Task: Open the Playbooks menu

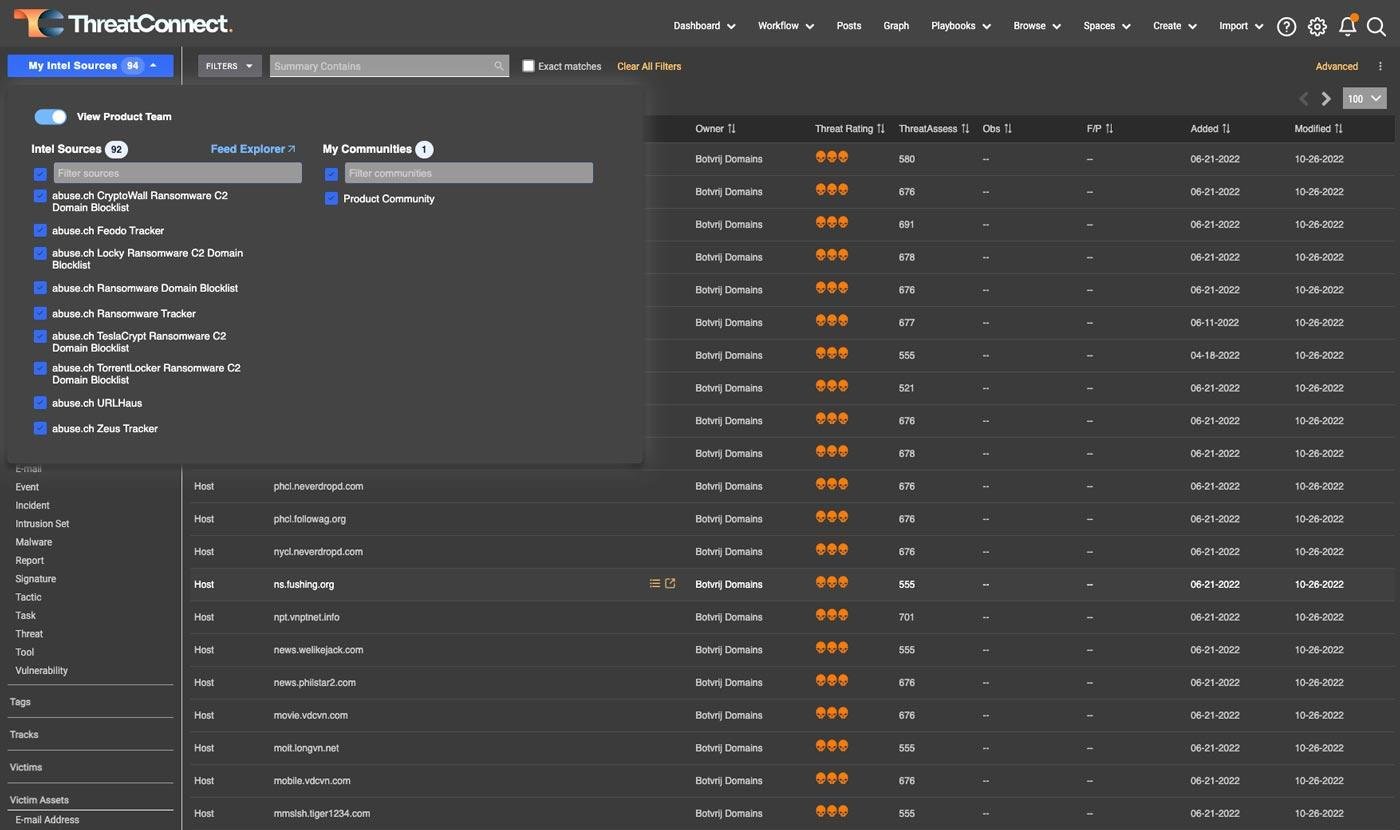Action: pyautogui.click(x=960, y=26)
